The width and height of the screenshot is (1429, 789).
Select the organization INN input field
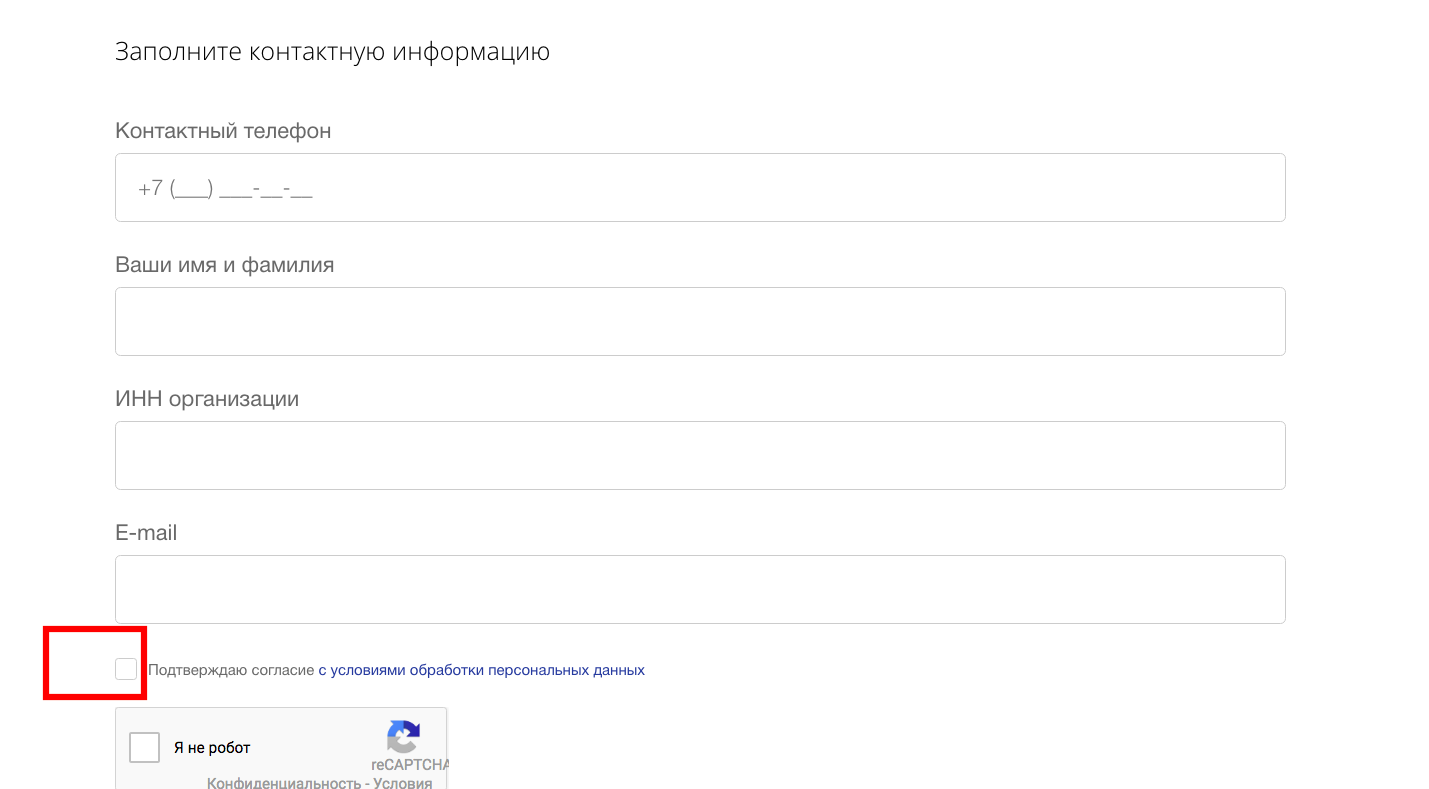700,456
